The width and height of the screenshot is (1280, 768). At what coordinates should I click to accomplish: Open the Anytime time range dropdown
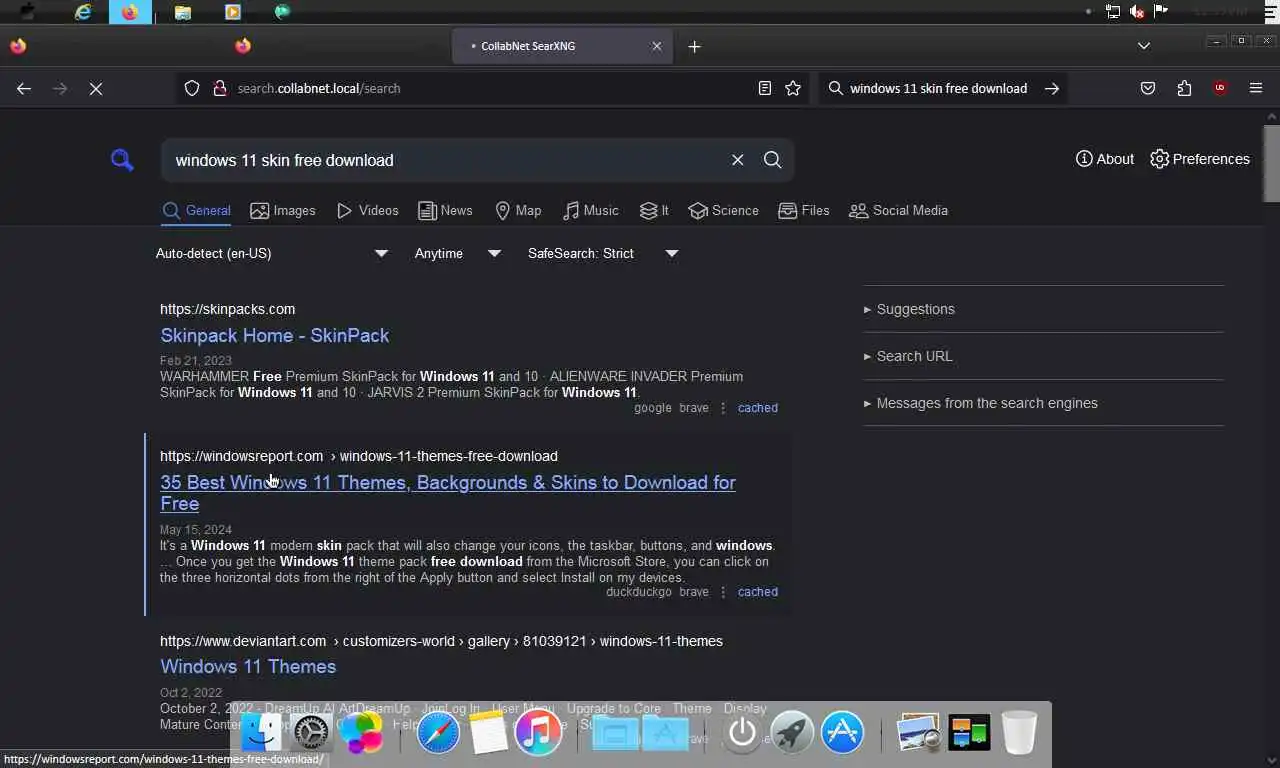[x=457, y=253]
